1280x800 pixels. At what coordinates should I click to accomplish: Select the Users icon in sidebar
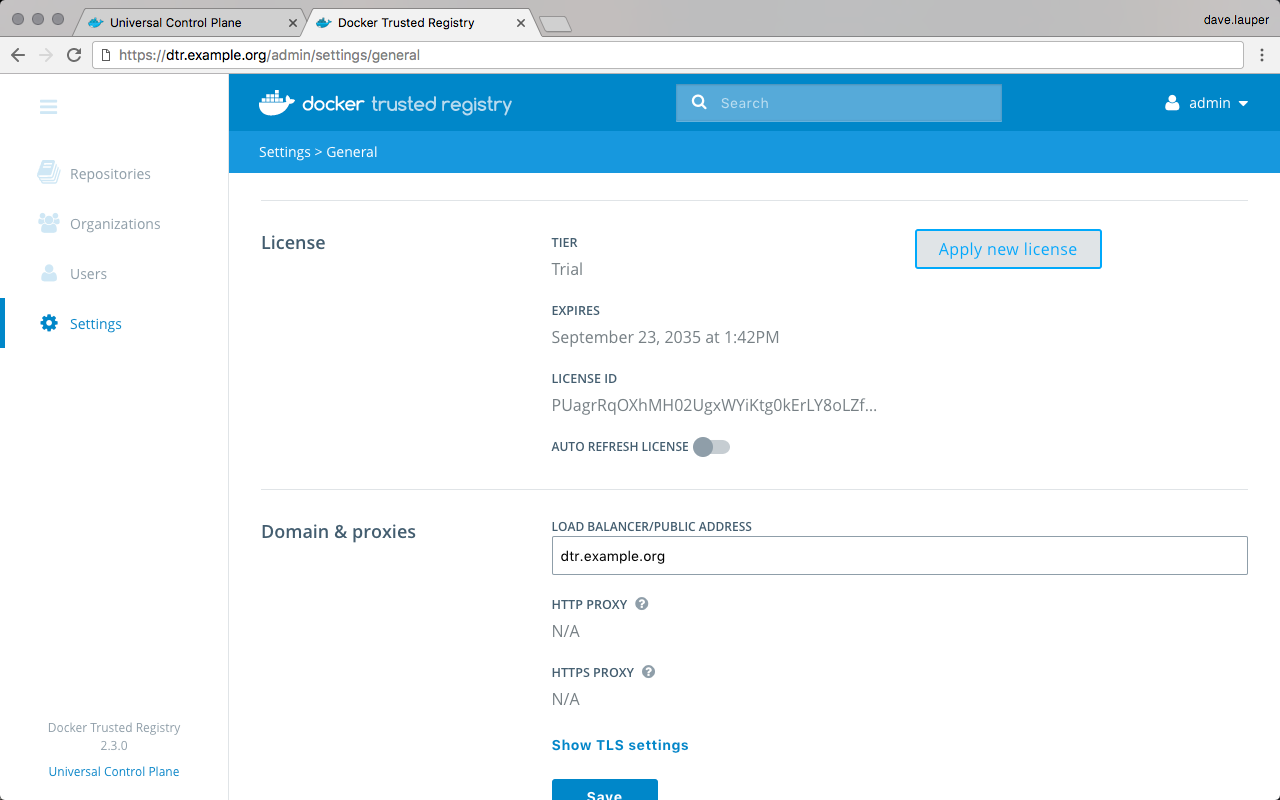[48, 273]
